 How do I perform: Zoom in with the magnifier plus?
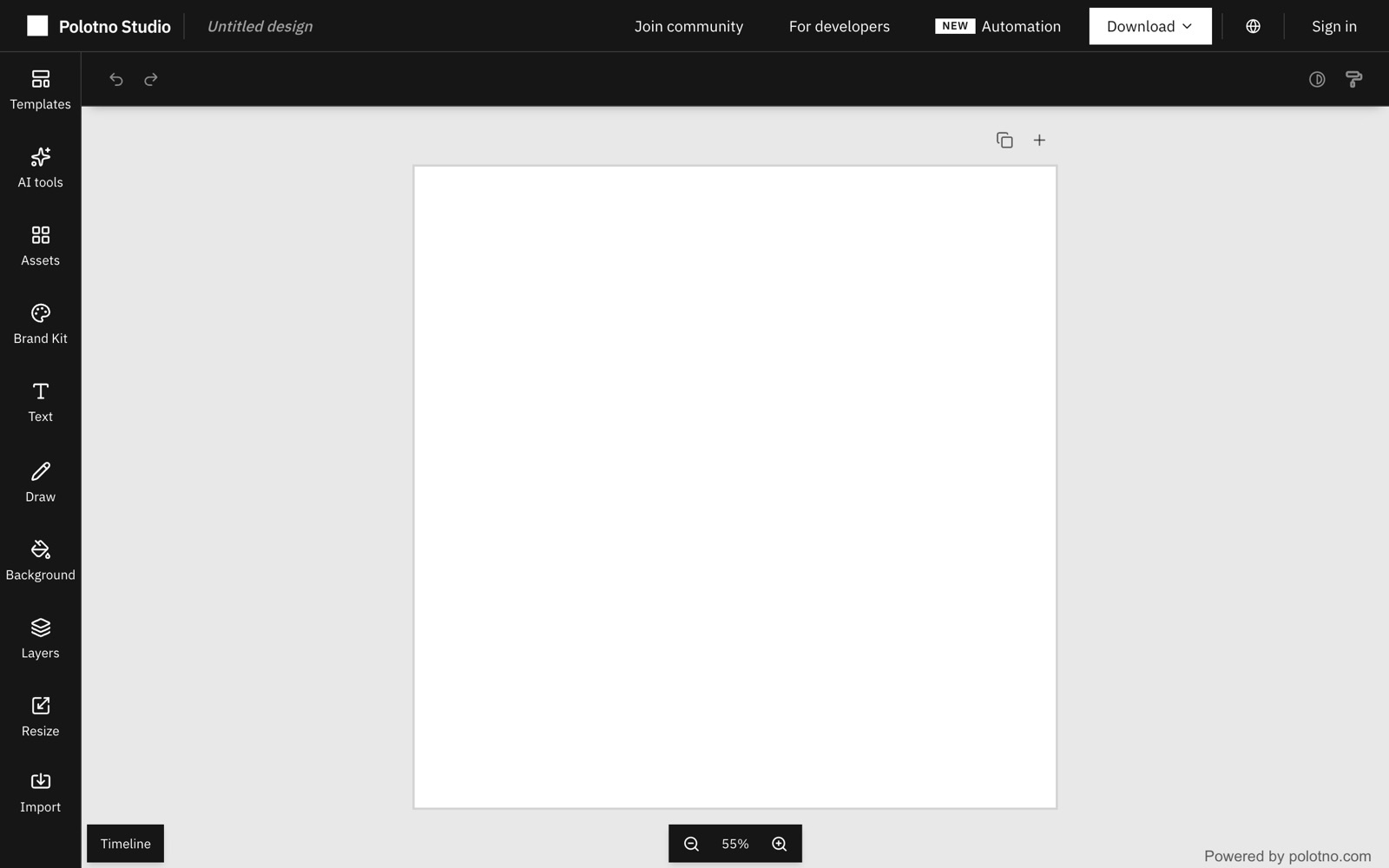[x=780, y=844]
